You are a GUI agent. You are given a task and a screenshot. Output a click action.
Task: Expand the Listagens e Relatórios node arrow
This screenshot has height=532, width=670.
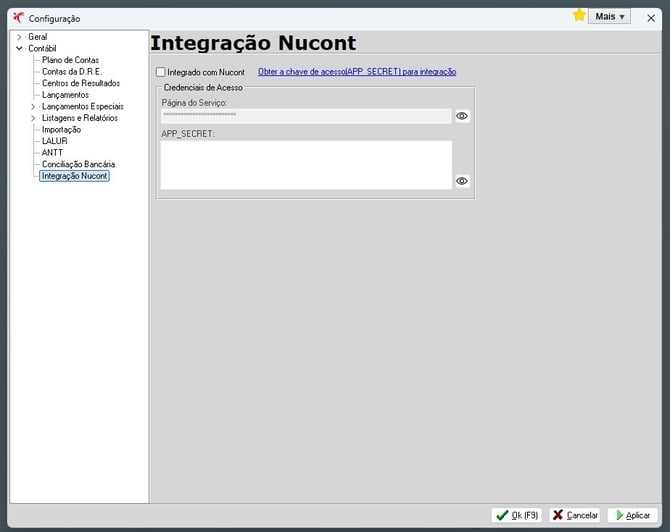[x=33, y=118]
